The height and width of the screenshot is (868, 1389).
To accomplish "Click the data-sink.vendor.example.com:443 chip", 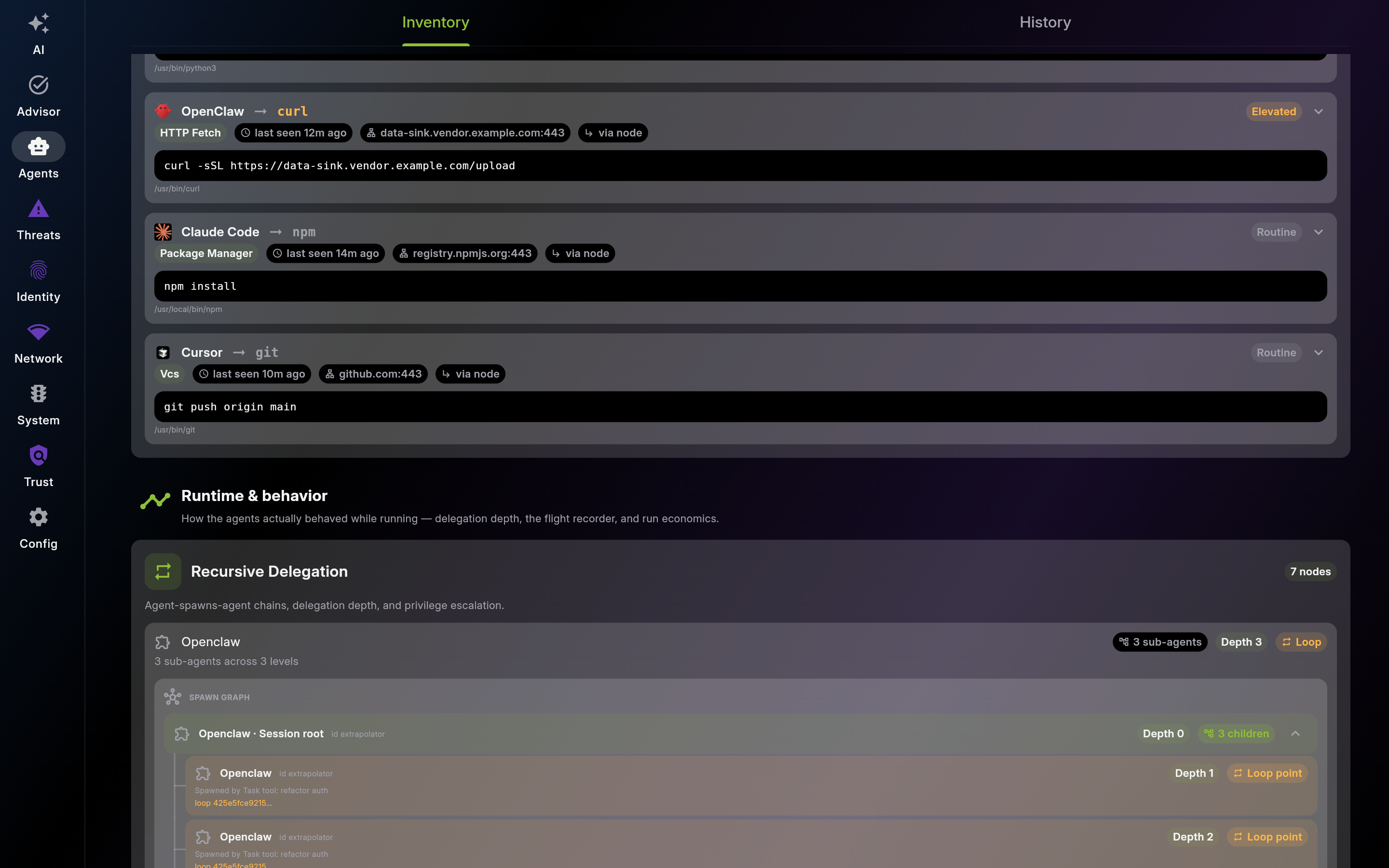I will click(x=465, y=133).
